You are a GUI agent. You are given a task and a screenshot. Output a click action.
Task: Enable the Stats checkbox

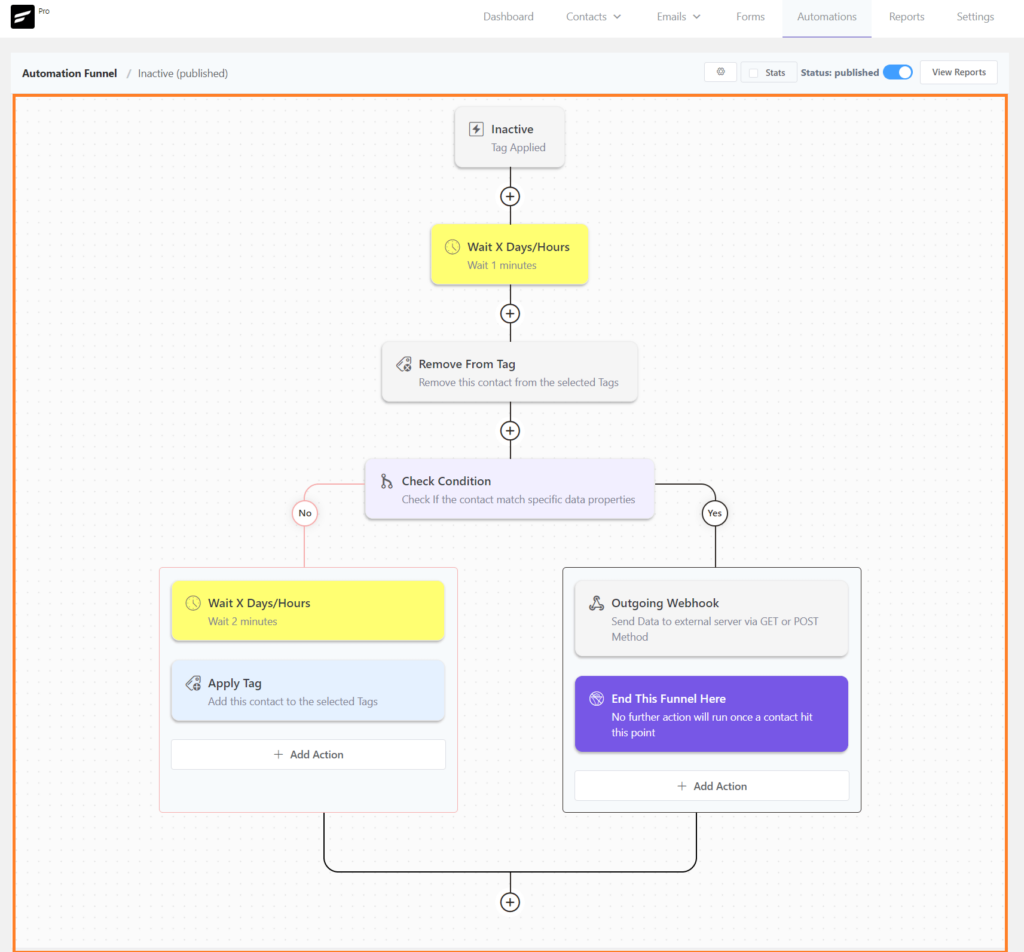[753, 73]
